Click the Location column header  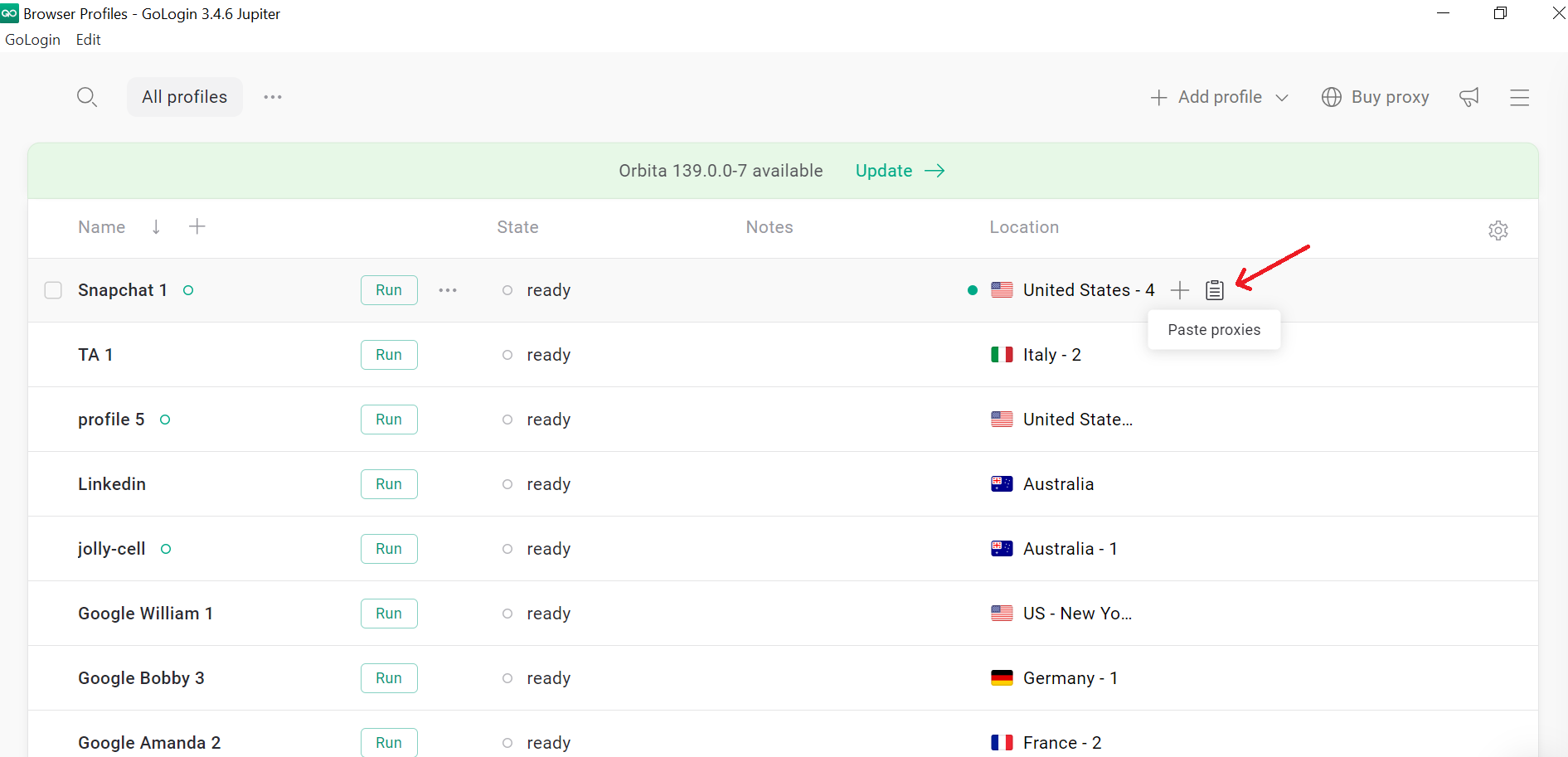1024,227
